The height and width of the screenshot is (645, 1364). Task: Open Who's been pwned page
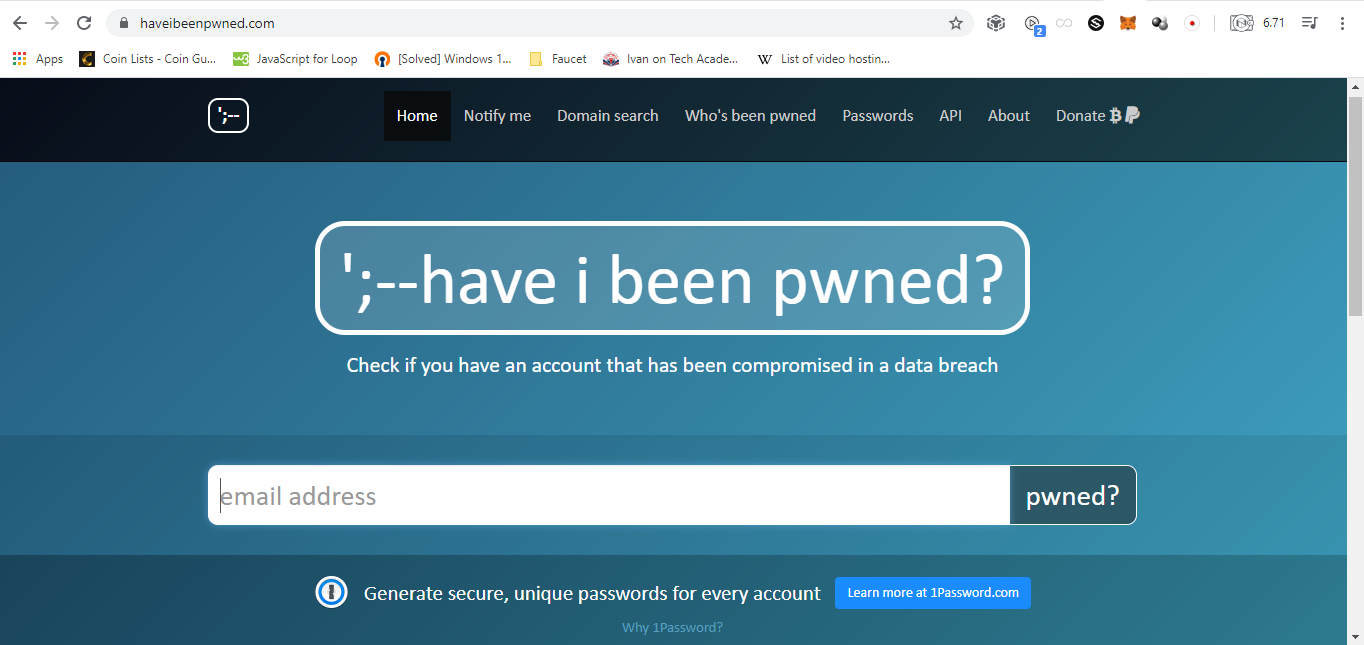tap(750, 116)
